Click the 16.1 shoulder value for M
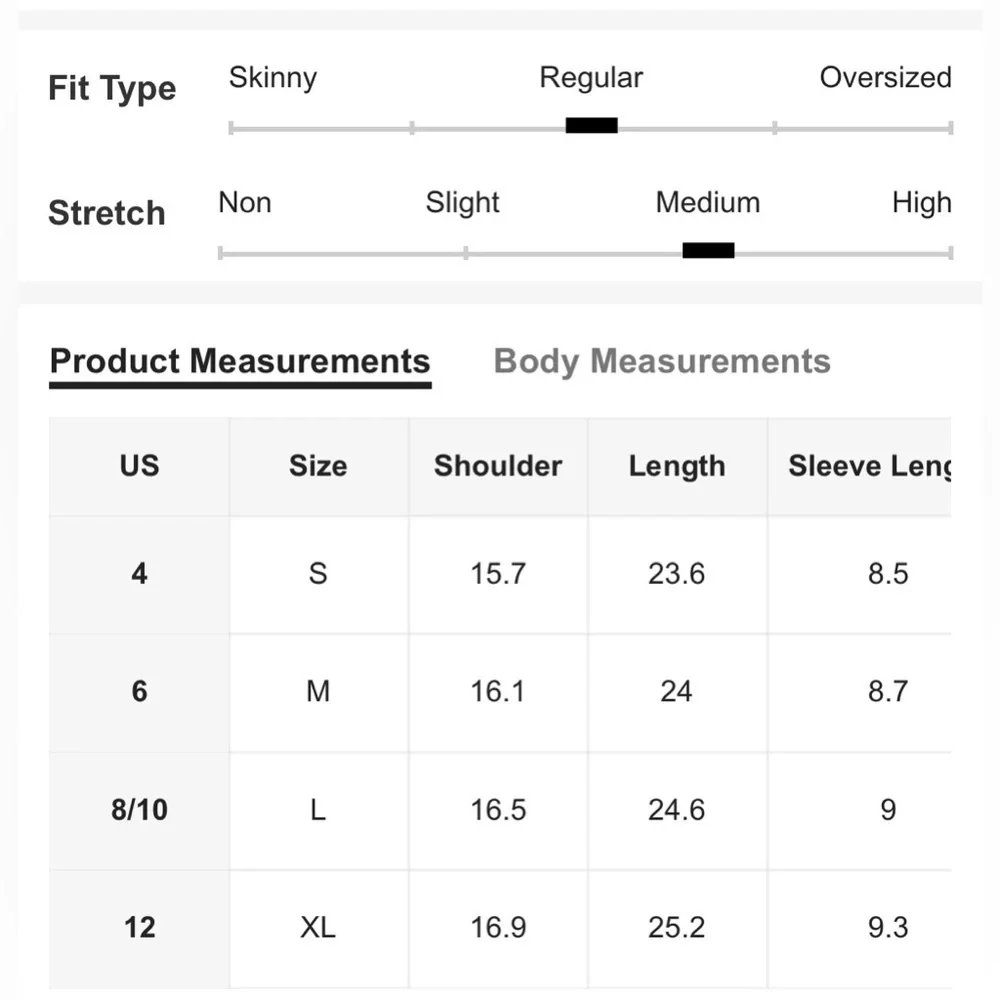The width and height of the screenshot is (1000, 1000). coord(498,692)
